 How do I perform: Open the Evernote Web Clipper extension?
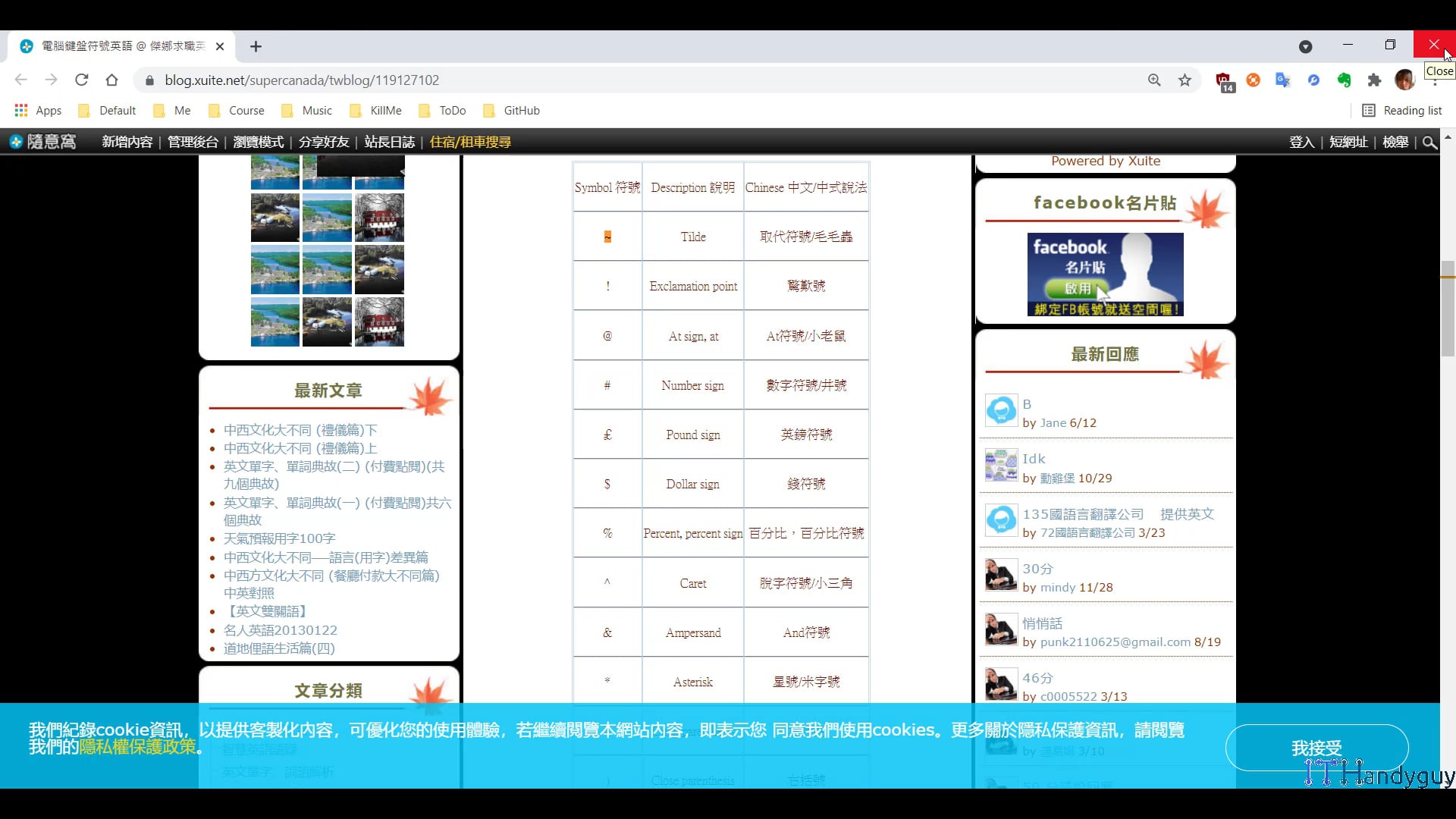1344,80
